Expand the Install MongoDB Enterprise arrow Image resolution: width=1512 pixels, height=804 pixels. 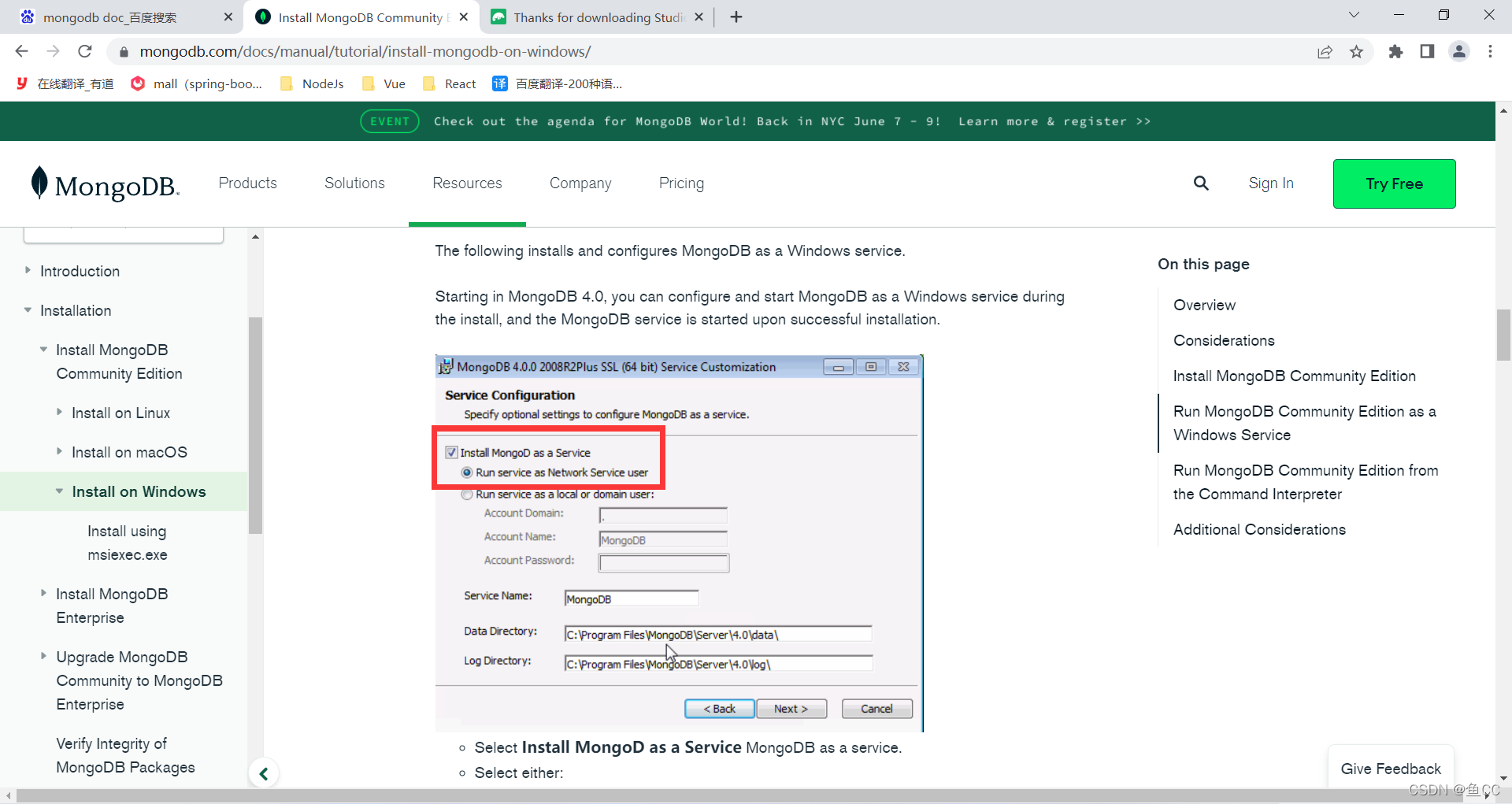43,593
